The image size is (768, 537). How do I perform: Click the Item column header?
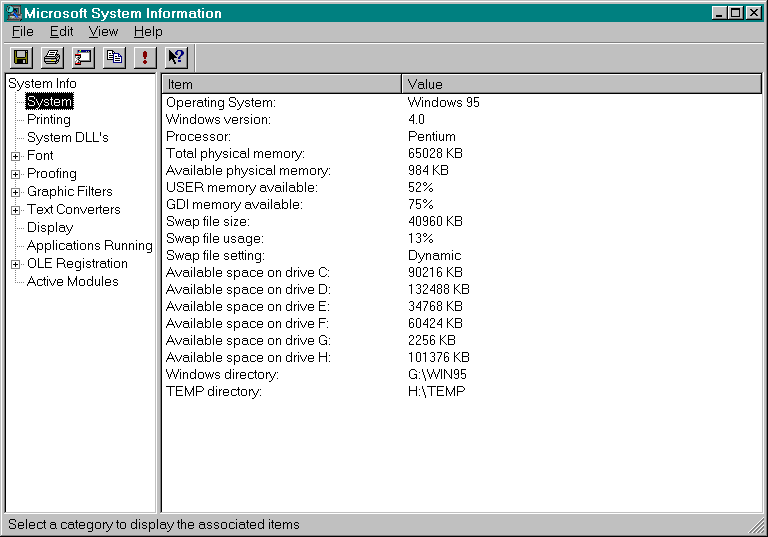[x=282, y=84]
